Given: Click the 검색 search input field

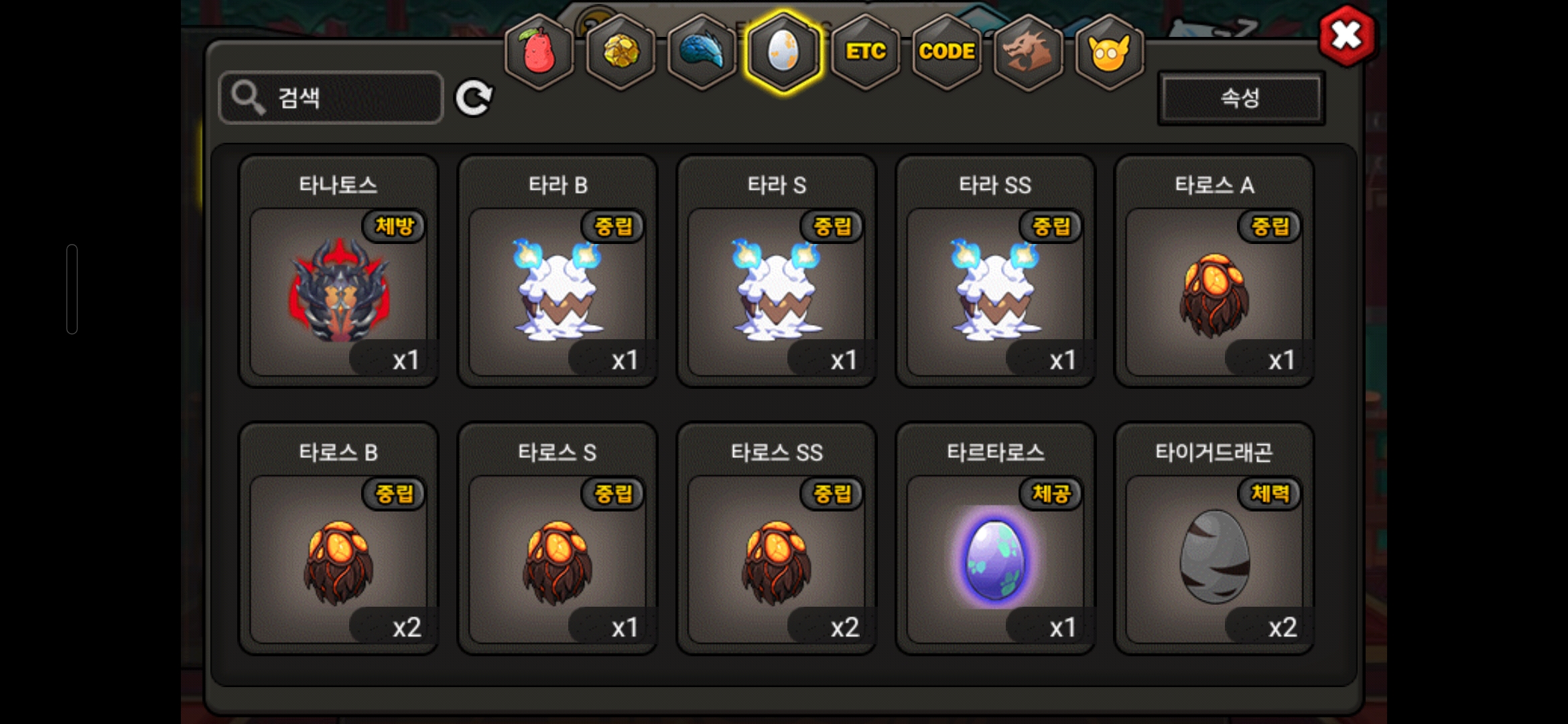Looking at the screenshot, I should click(x=331, y=98).
